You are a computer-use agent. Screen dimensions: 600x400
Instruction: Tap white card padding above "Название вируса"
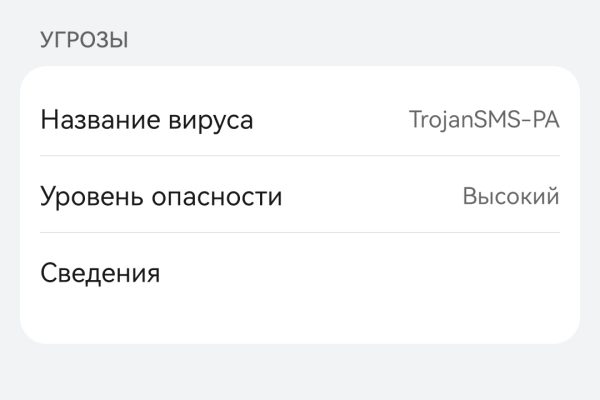click(x=300, y=80)
